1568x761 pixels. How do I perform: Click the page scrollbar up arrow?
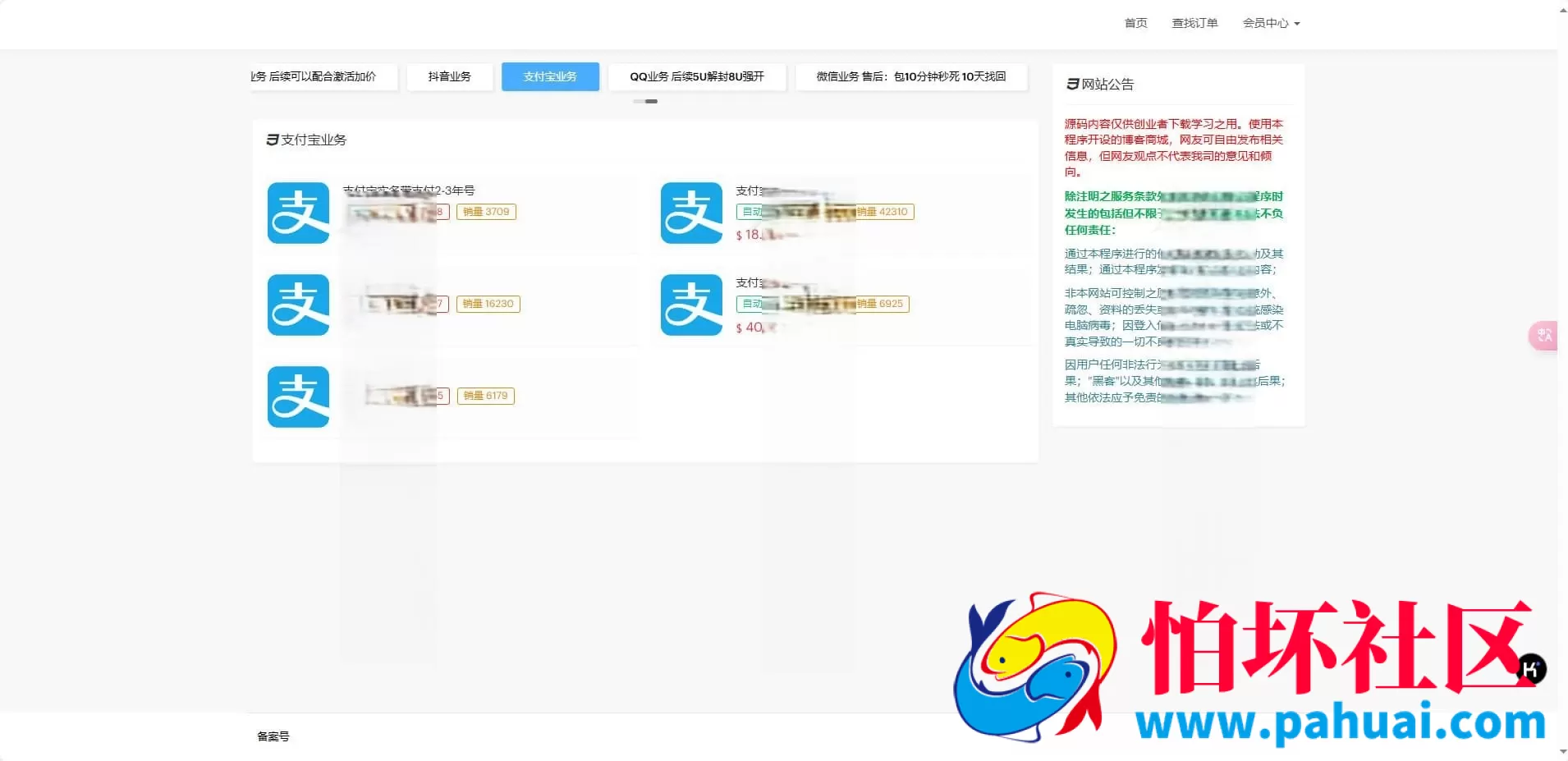(x=1562, y=10)
